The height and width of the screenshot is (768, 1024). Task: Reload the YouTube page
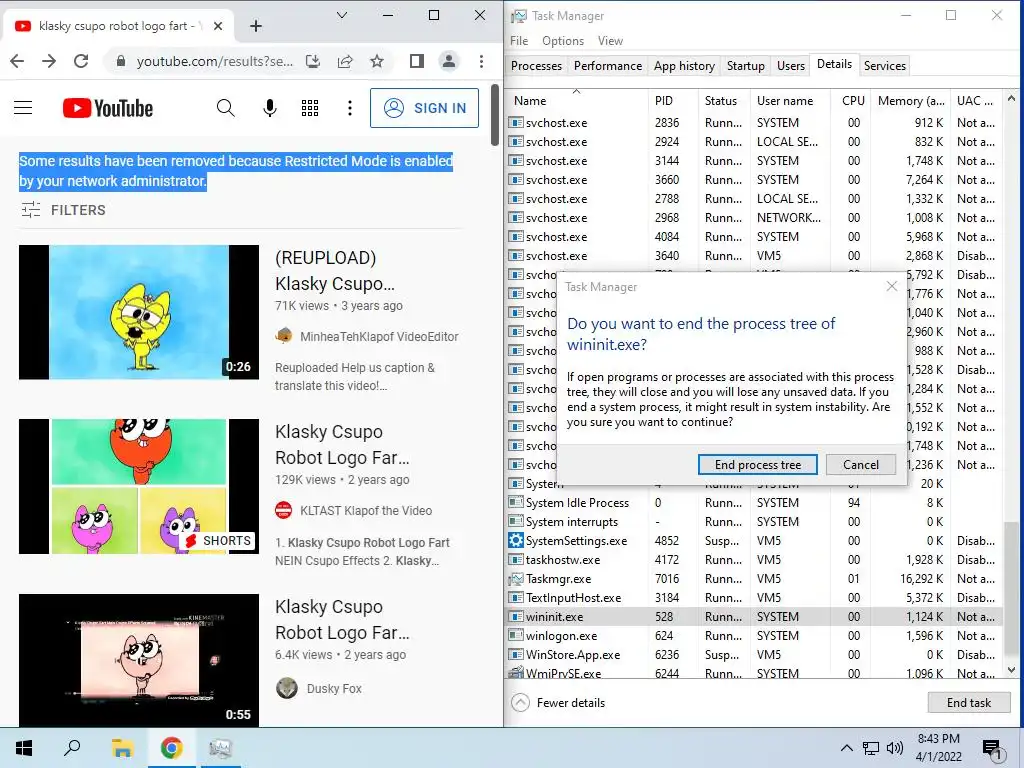click(x=81, y=61)
